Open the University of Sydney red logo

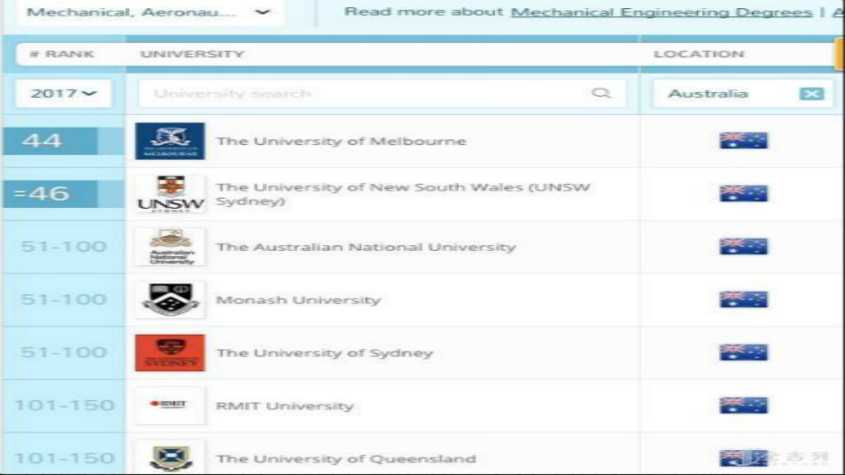click(x=170, y=353)
